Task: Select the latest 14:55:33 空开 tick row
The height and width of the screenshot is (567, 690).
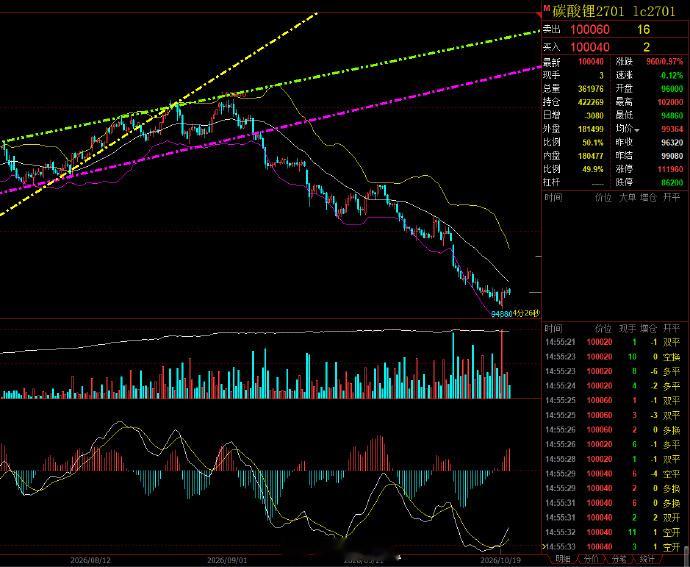Action: pos(613,547)
